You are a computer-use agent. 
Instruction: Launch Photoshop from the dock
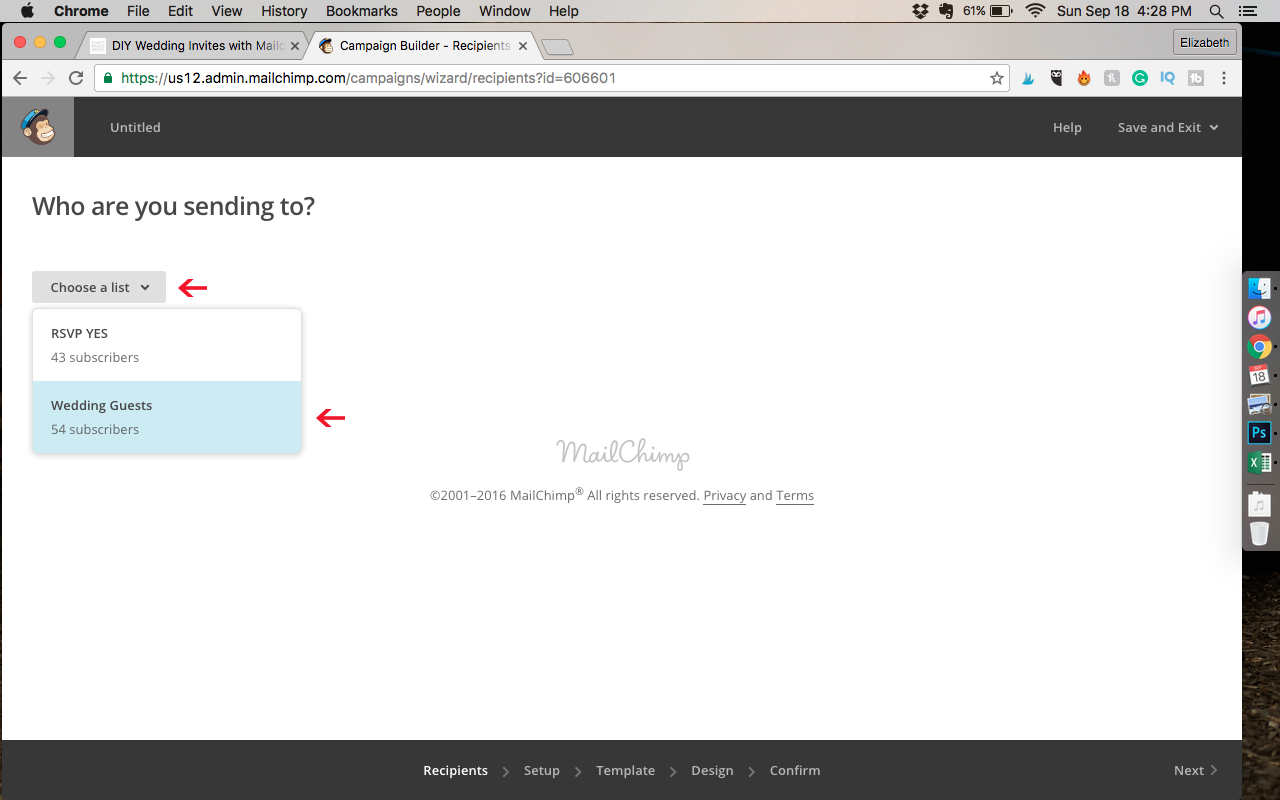(1259, 433)
